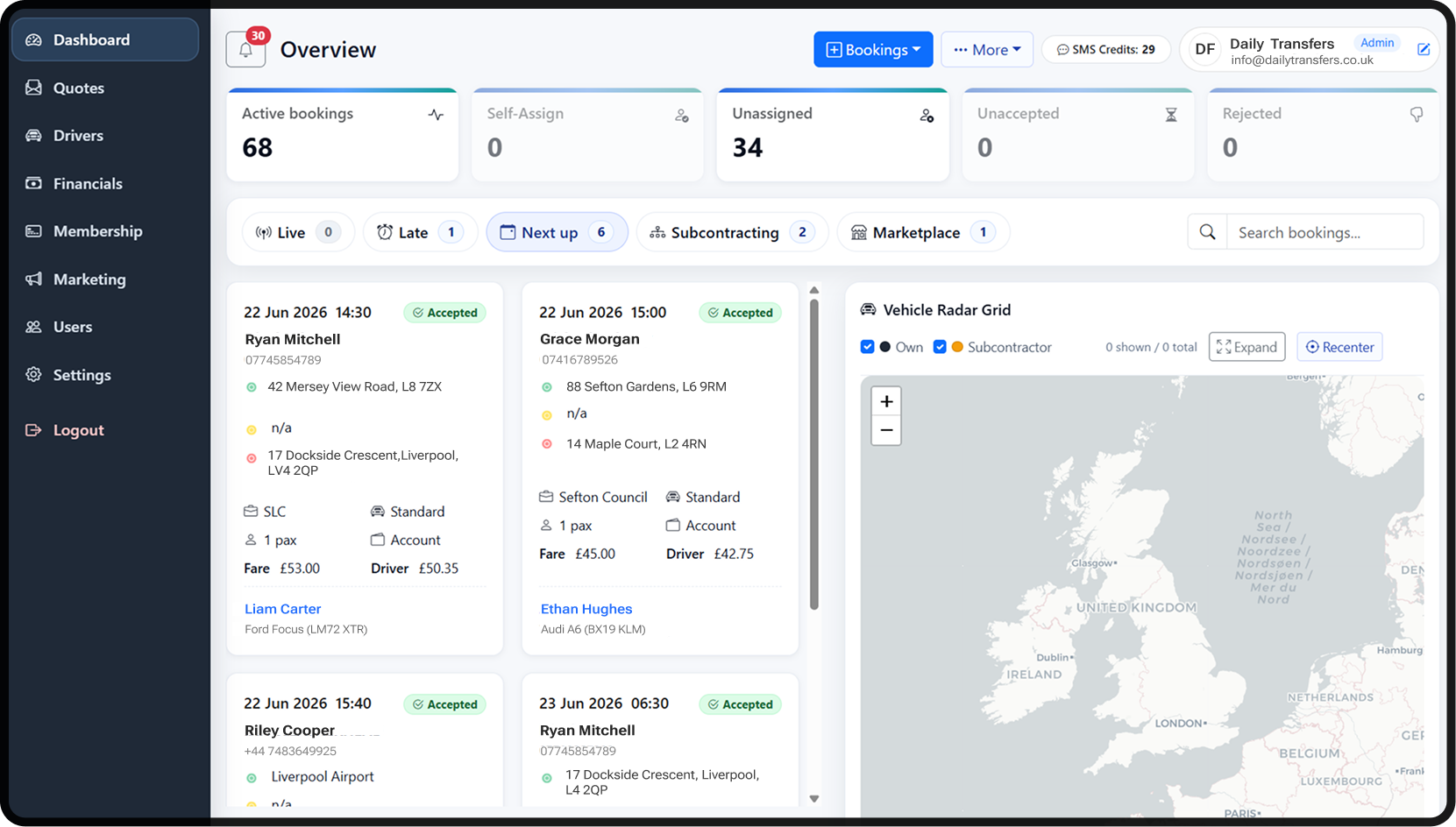Click the Settings gear icon

coord(33,374)
